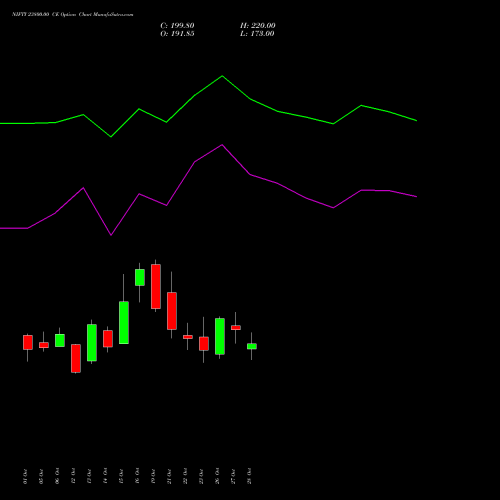Click the chart title NIFTY CE Options Chart

tap(73, 14)
